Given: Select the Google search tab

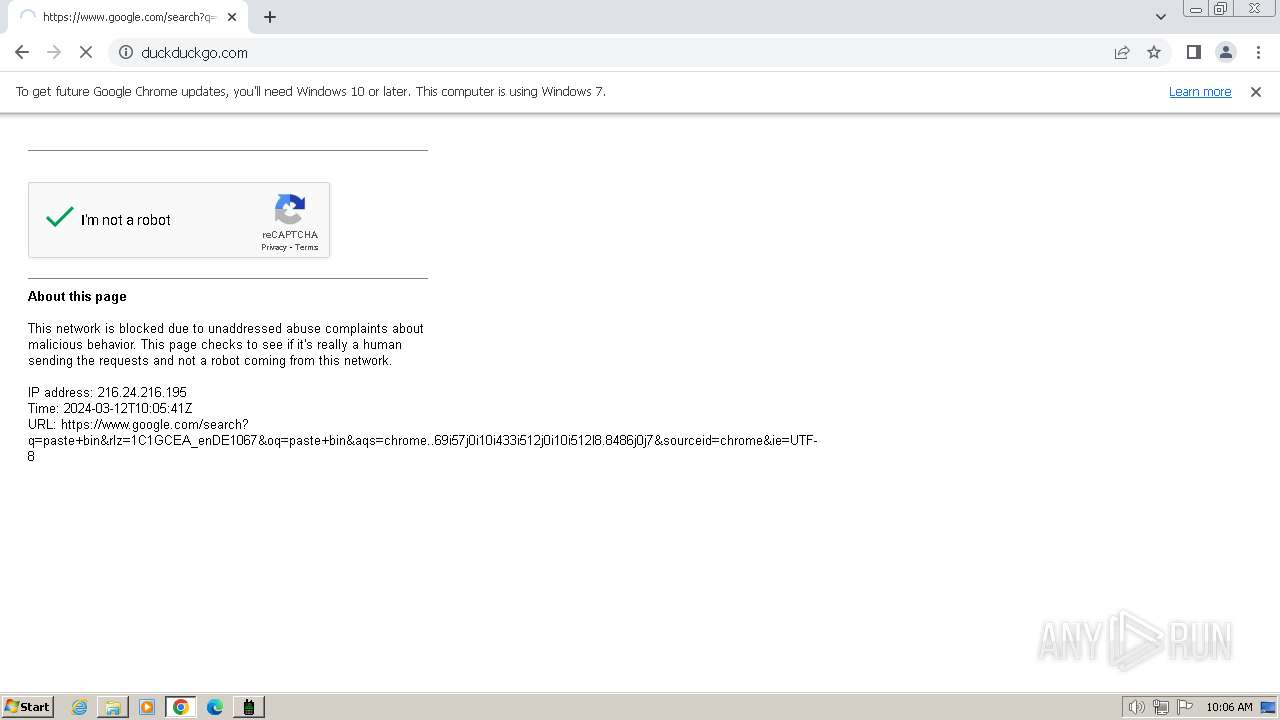Looking at the screenshot, I should tap(126, 17).
